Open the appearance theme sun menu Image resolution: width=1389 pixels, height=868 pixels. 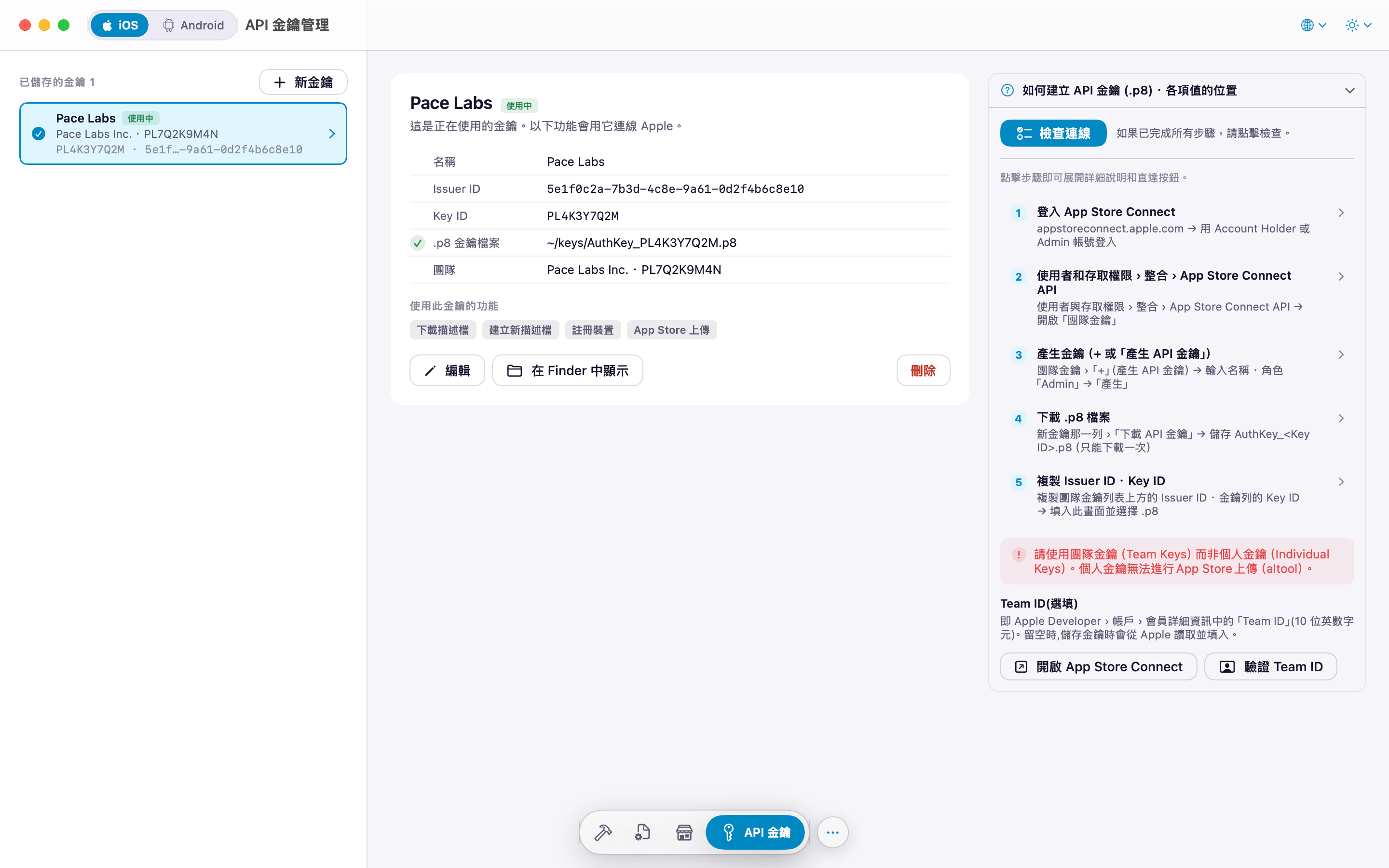click(1358, 25)
